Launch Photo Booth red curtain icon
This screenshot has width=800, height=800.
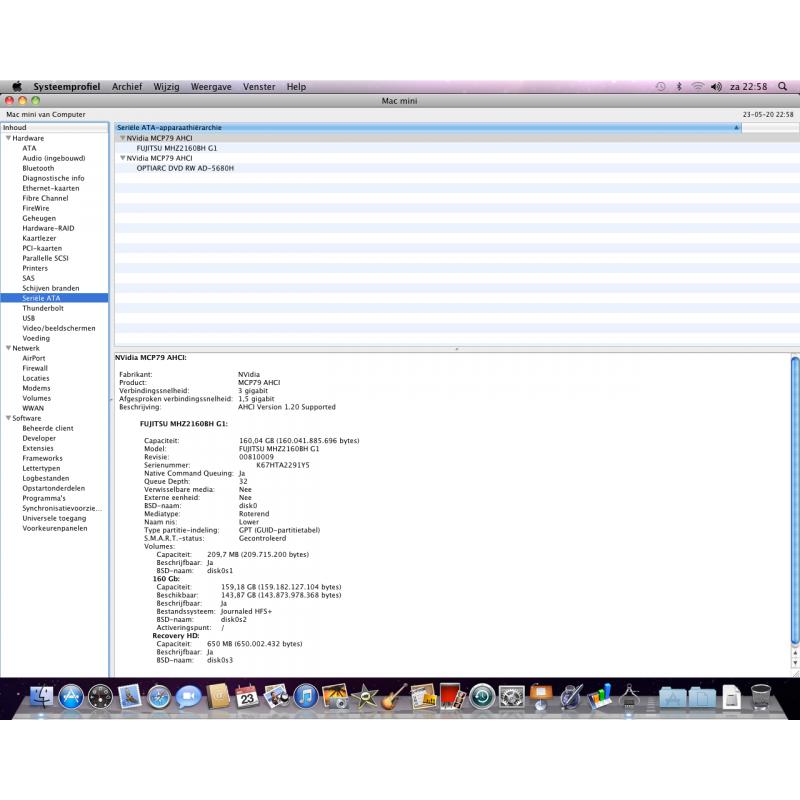click(453, 697)
